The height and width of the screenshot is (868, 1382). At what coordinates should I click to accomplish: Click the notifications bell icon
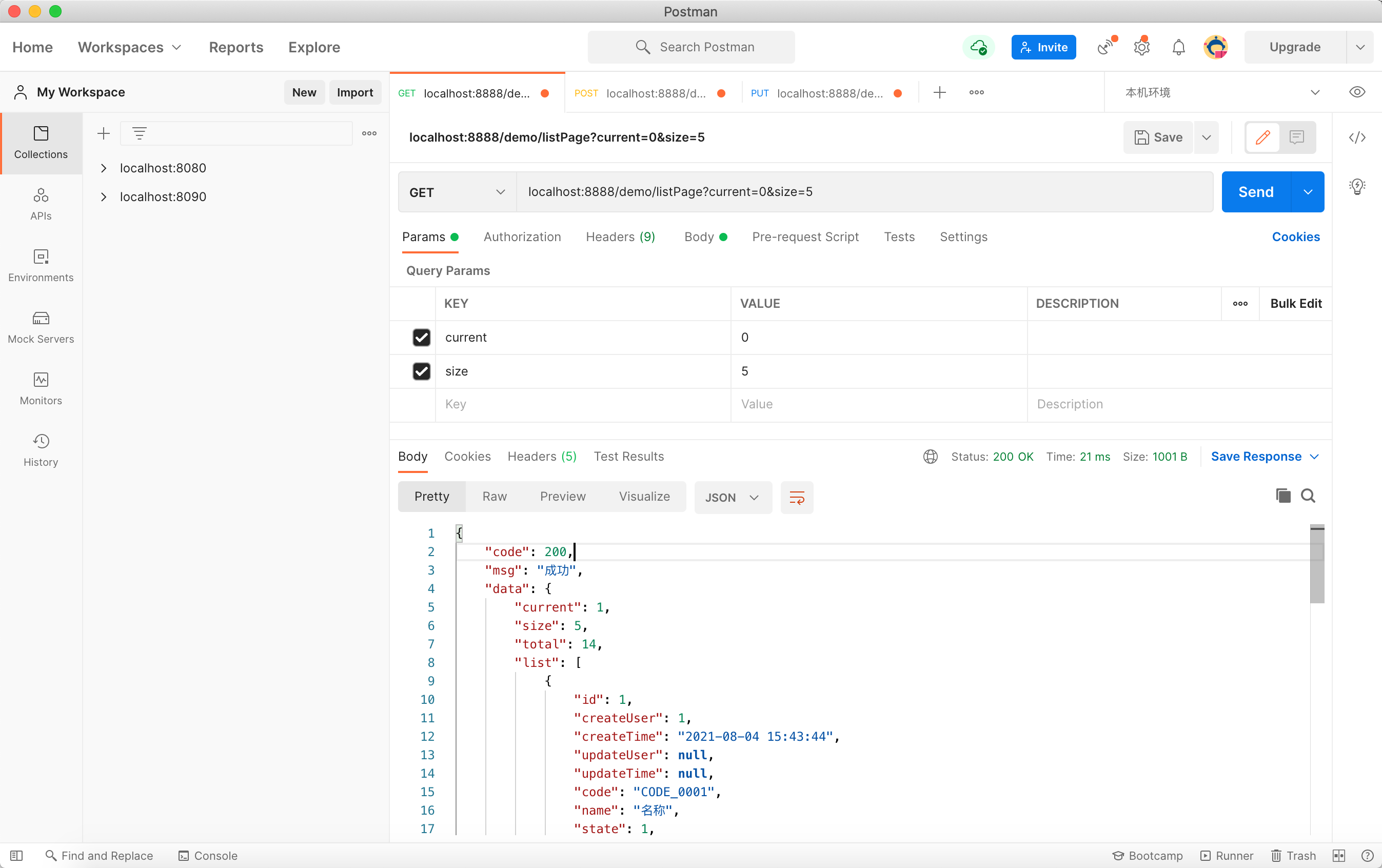[x=1178, y=47]
